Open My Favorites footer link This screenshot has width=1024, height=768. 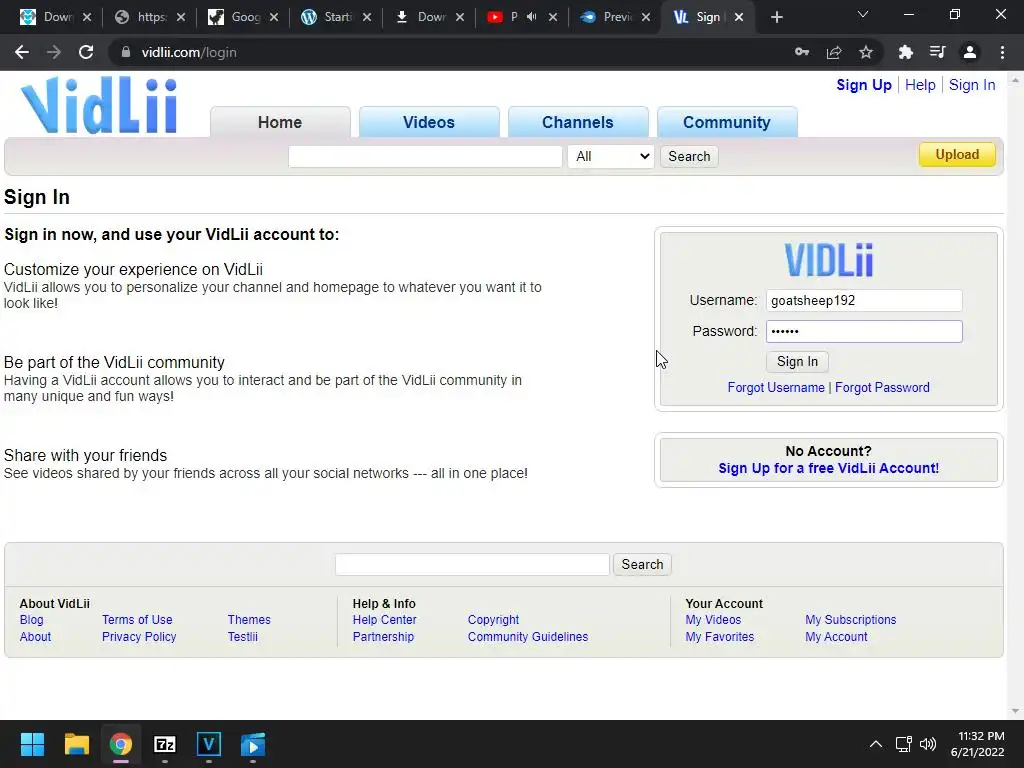[x=720, y=637]
